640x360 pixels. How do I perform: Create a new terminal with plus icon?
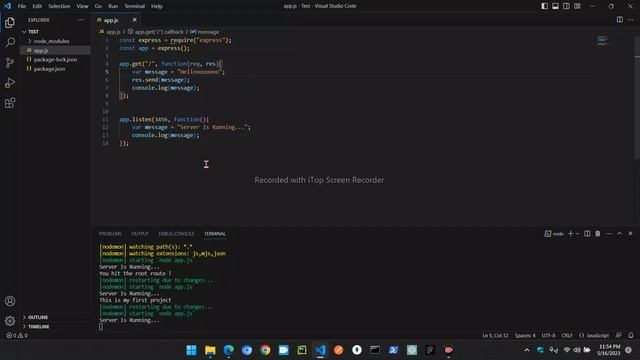click(571, 233)
